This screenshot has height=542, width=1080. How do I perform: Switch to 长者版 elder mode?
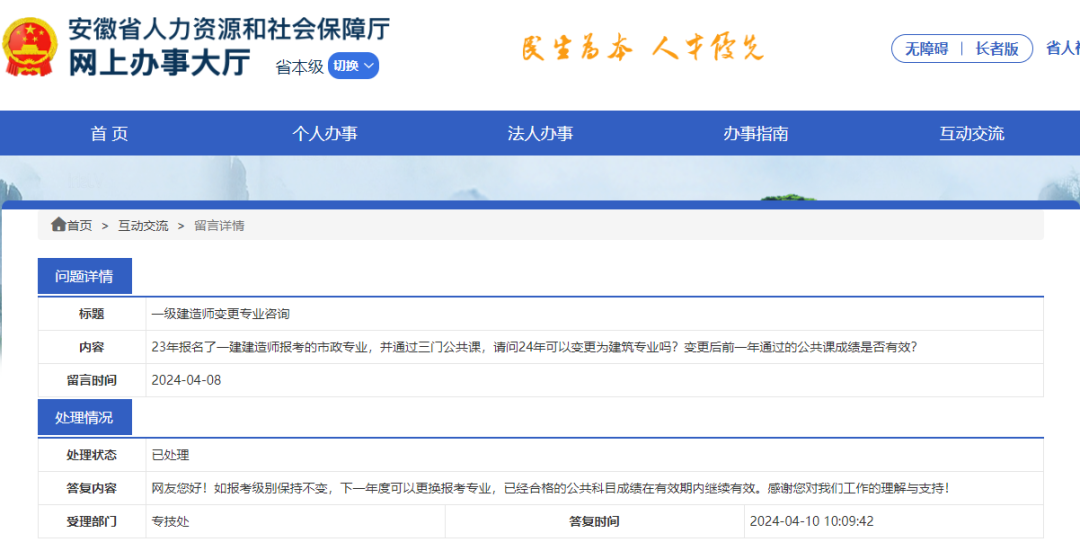tap(997, 49)
